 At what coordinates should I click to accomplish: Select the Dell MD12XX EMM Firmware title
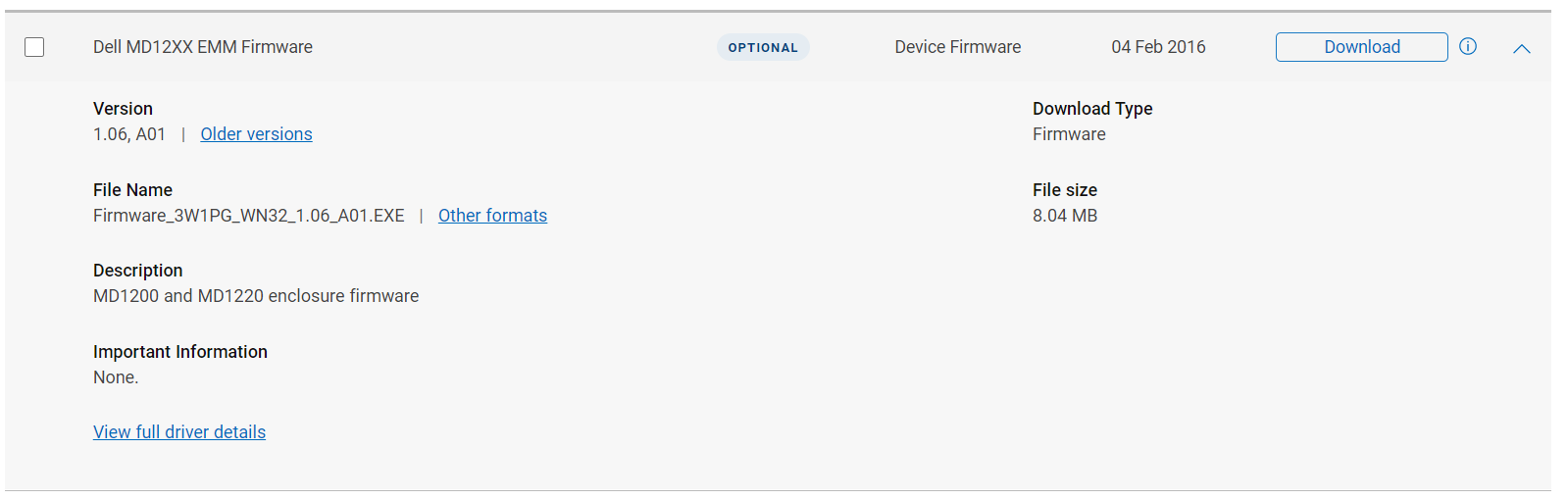tap(203, 47)
